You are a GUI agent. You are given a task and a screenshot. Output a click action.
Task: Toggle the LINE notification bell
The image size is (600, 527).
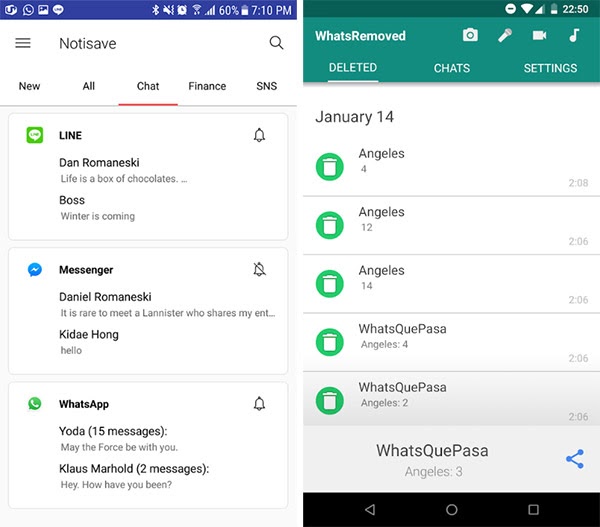[259, 135]
